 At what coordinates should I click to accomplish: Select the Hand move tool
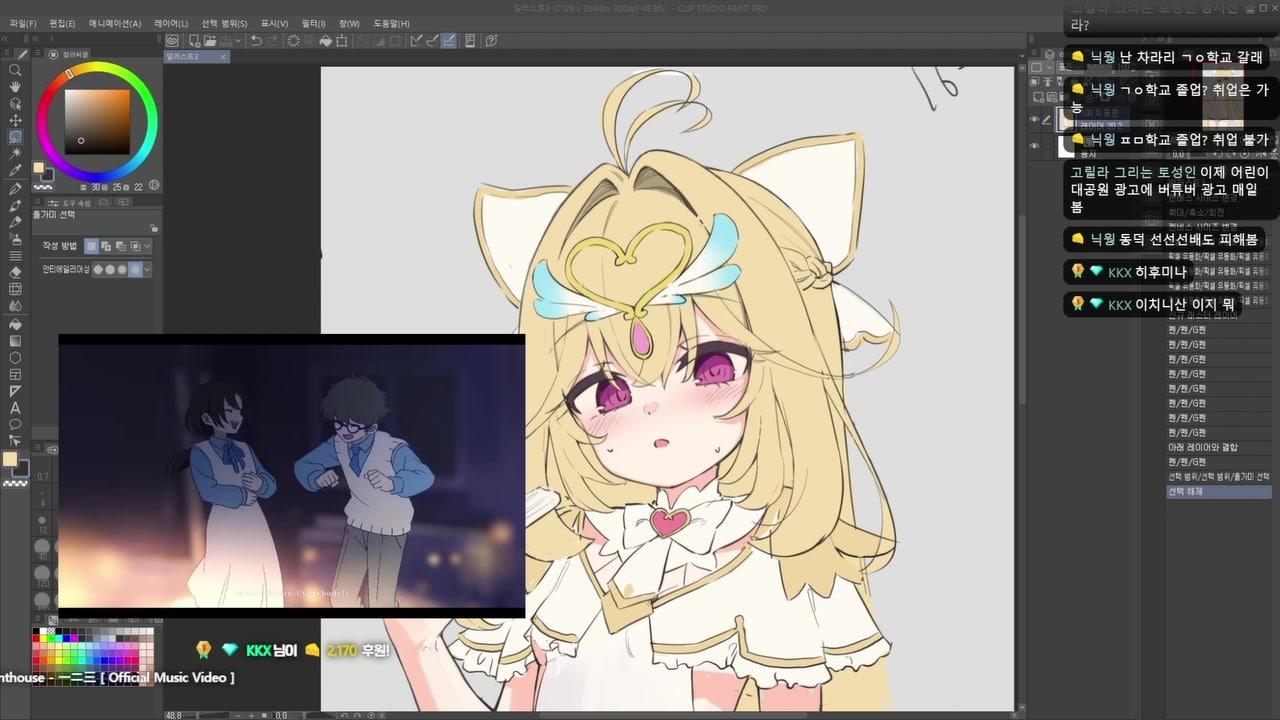[15, 87]
